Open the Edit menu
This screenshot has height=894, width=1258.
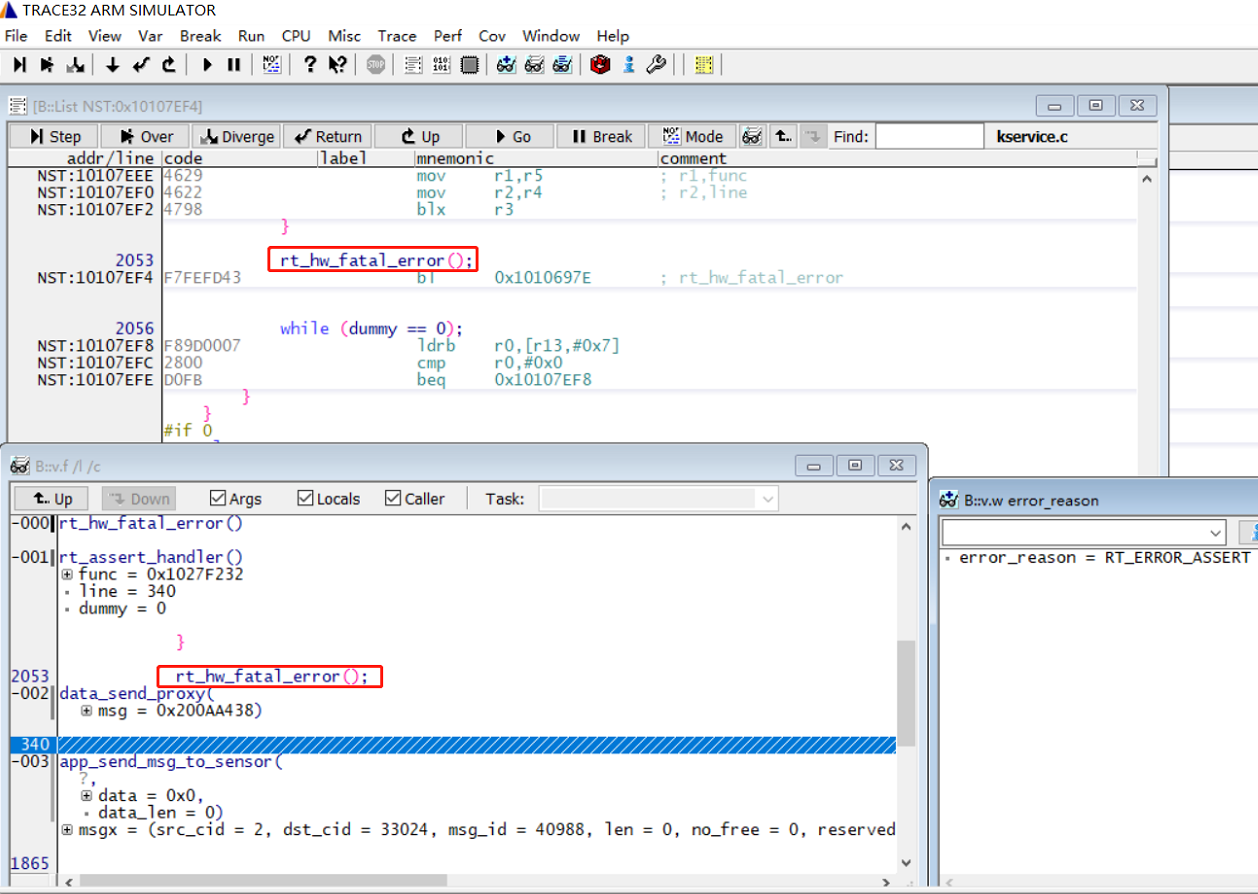(x=58, y=36)
